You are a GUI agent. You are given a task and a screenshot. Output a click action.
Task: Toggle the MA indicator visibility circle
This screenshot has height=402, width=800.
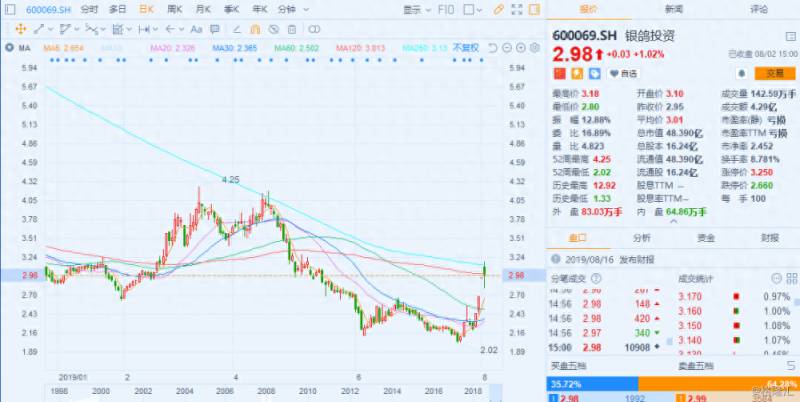[x=9, y=47]
